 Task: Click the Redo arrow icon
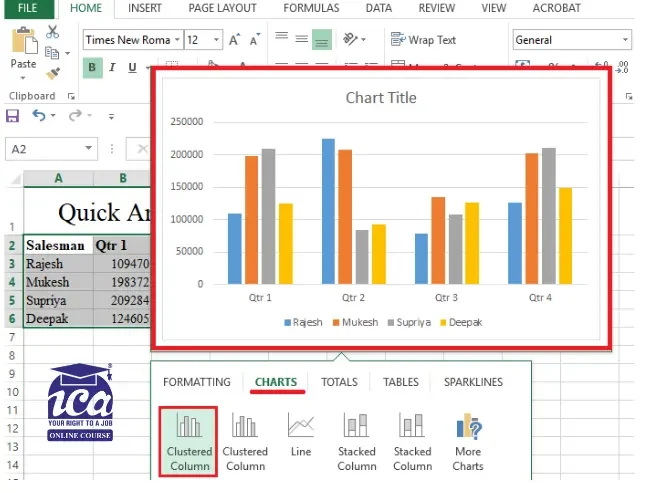75,115
